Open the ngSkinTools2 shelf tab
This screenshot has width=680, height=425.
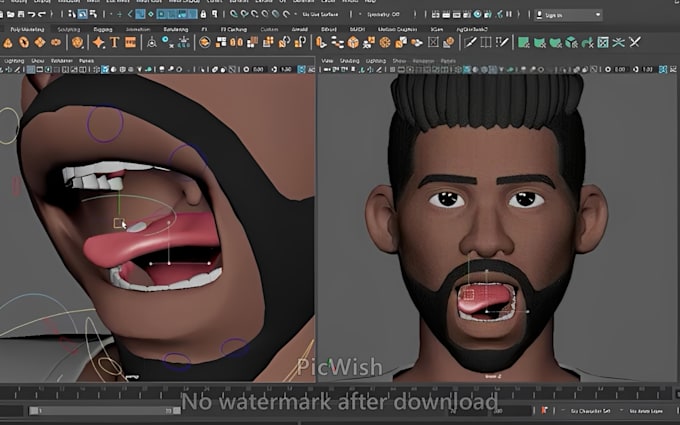click(472, 29)
